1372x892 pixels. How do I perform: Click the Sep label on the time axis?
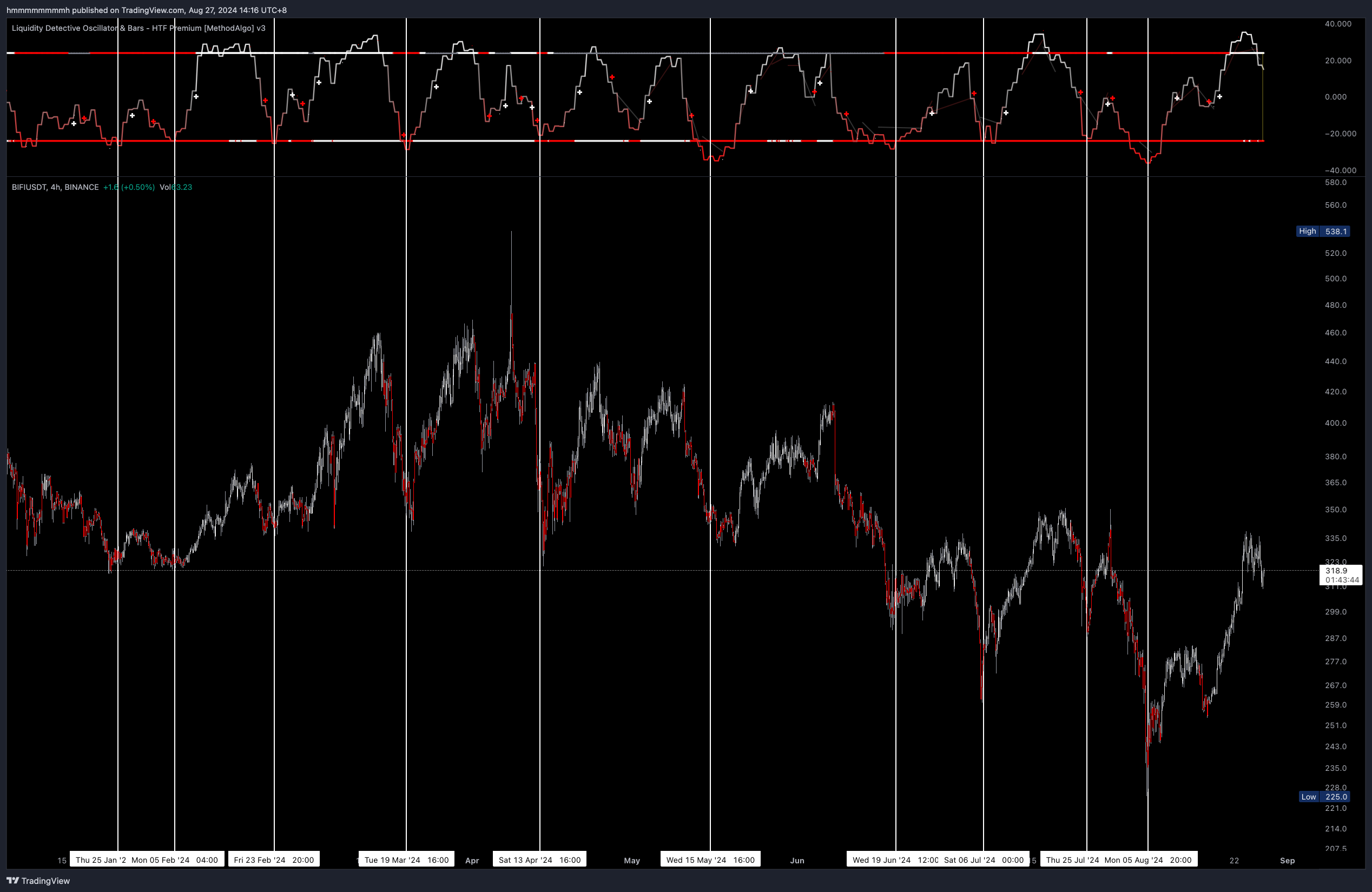point(1287,860)
